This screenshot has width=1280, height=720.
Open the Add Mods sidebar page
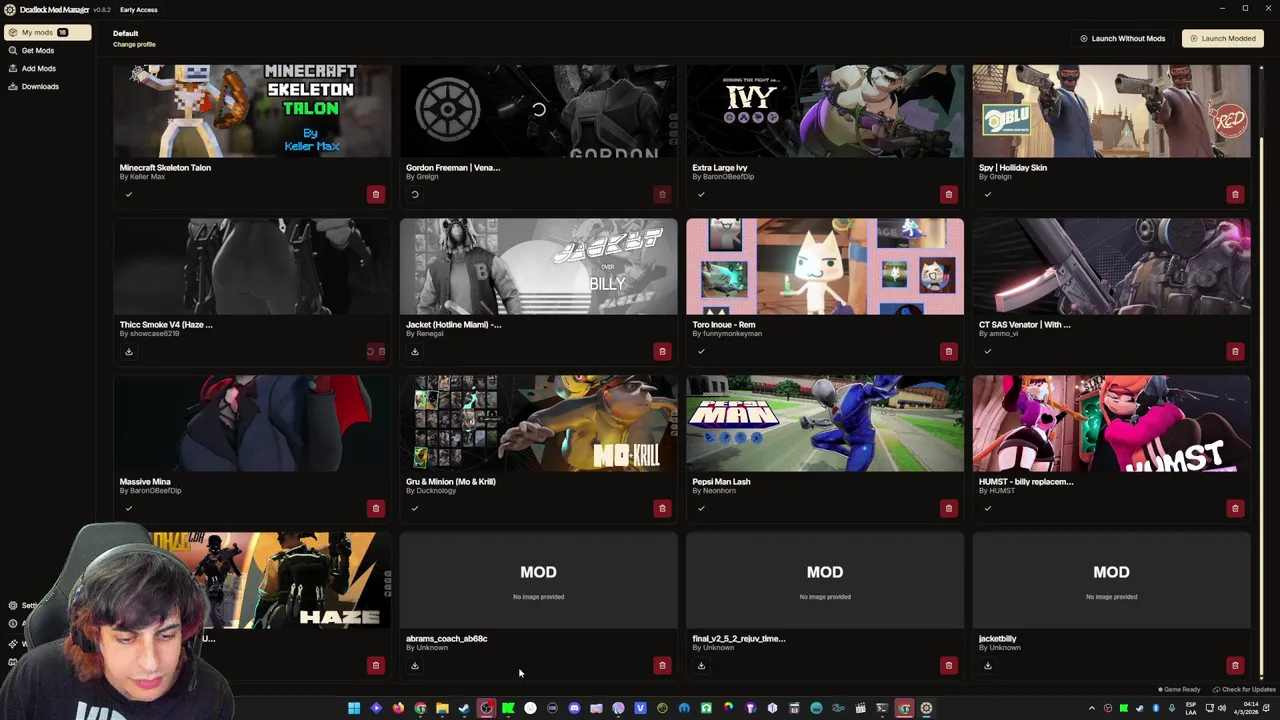[46, 68]
